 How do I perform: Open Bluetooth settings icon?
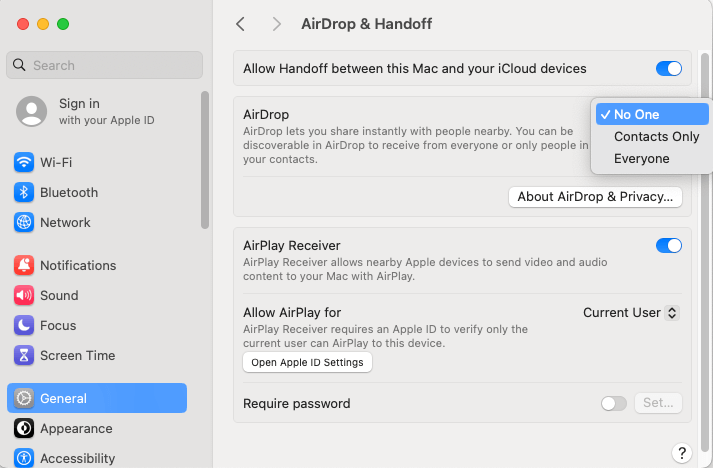(24, 192)
